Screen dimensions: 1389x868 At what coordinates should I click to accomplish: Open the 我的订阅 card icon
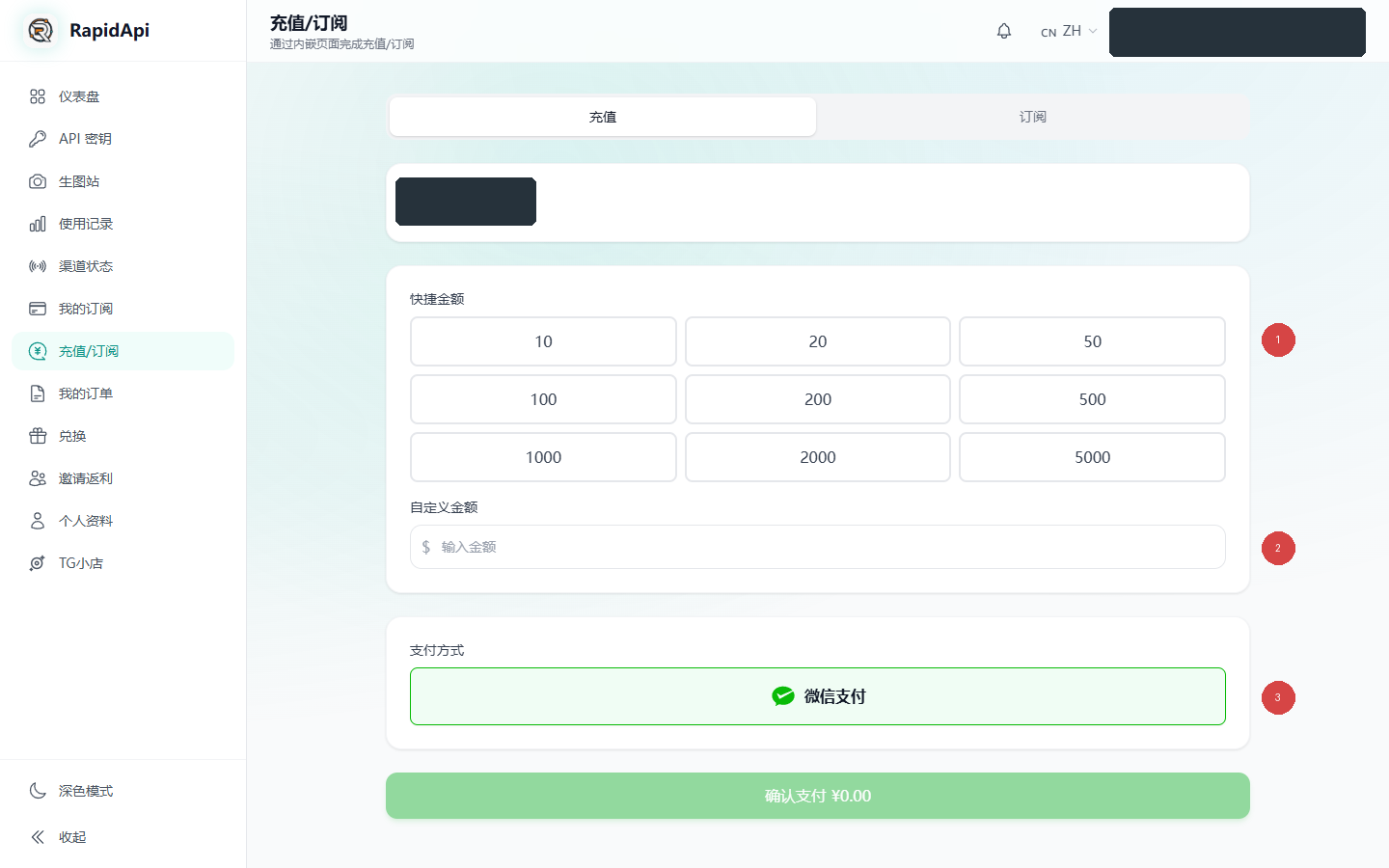click(x=38, y=309)
